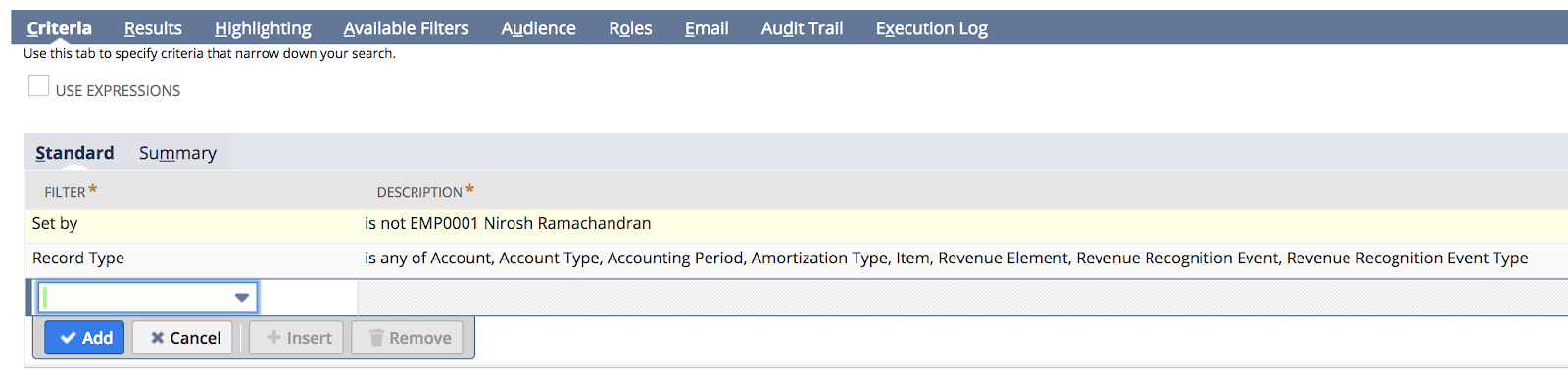Select the Record Type filter row
The width and height of the screenshot is (1568, 377).
[x=796, y=259]
